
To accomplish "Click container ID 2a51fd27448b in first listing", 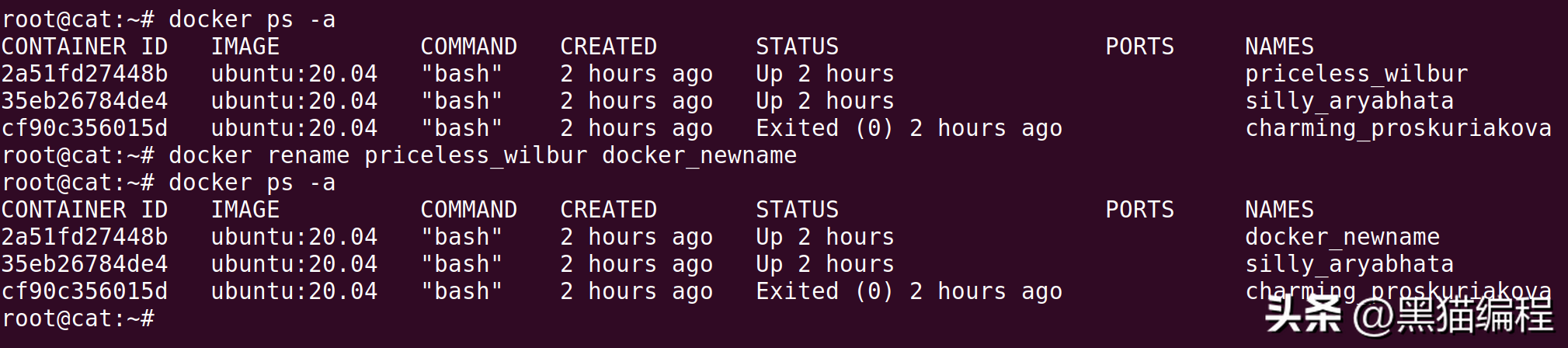I will click(x=84, y=74).
